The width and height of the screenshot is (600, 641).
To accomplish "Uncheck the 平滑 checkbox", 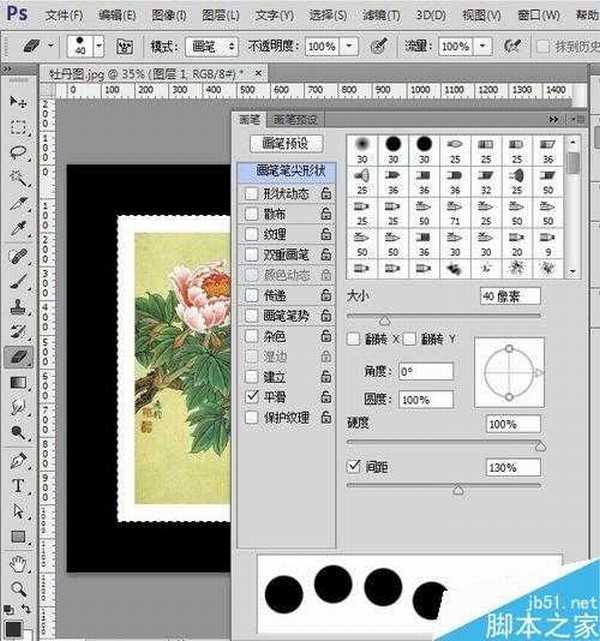I will 250,397.
